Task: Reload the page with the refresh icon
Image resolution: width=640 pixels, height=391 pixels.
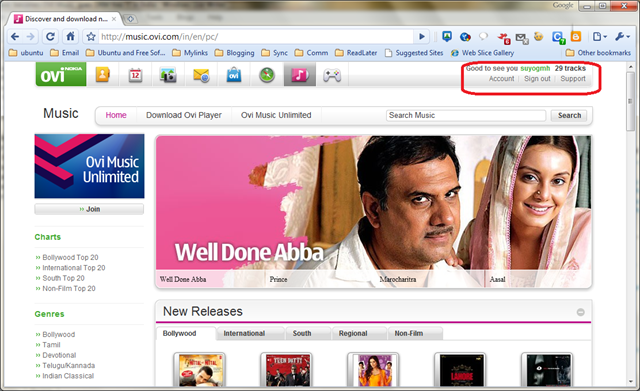Action: click(50, 37)
